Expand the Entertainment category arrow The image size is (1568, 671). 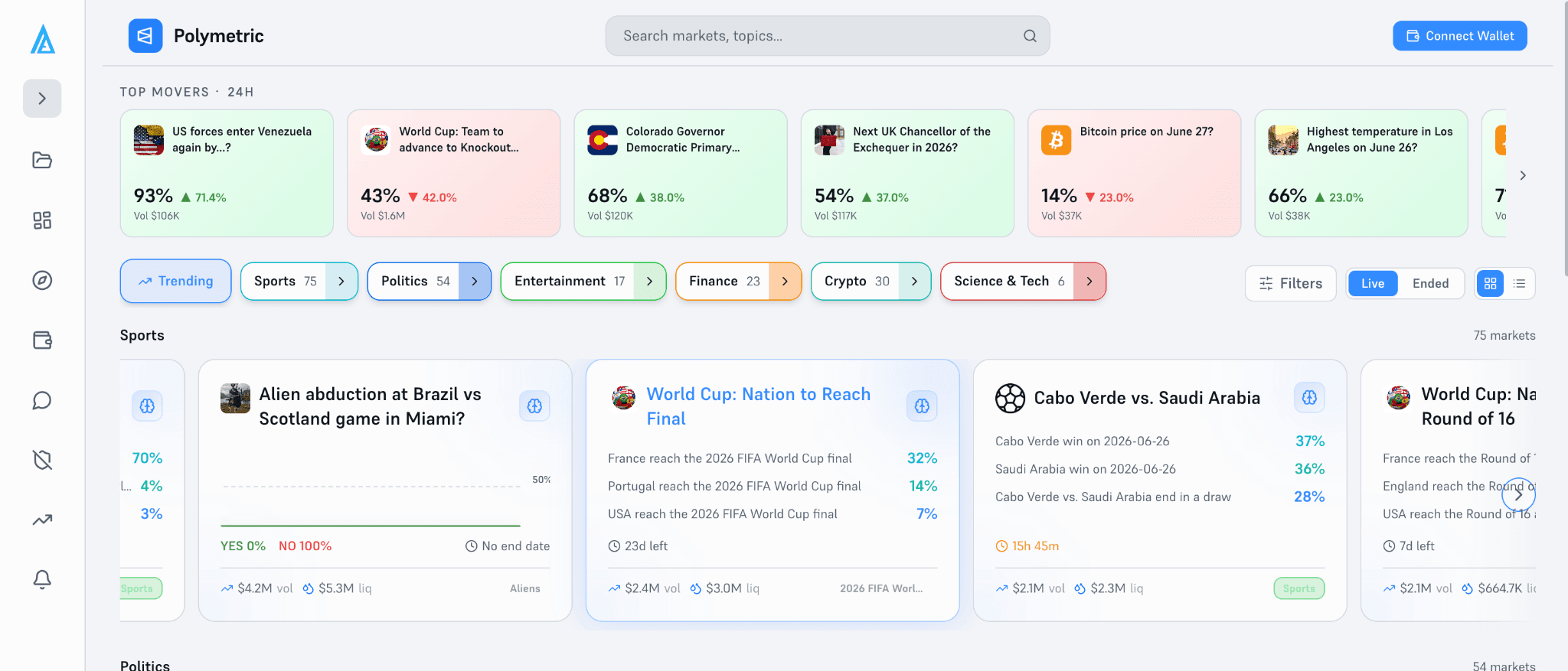click(649, 281)
